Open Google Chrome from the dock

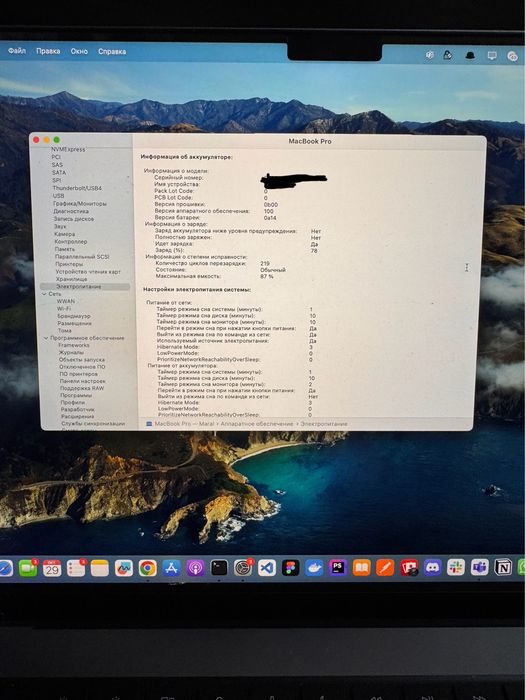[x=147, y=568]
